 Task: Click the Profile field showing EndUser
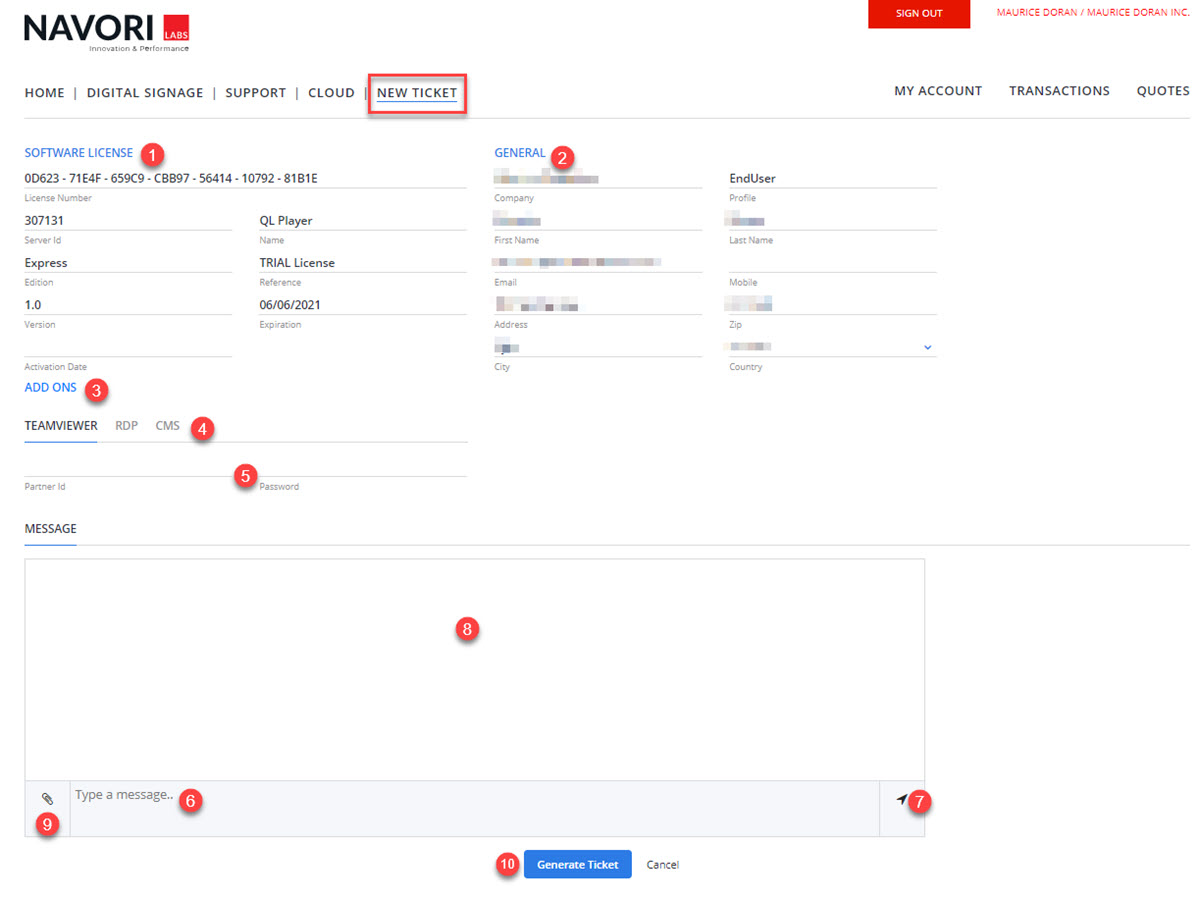click(x=833, y=178)
